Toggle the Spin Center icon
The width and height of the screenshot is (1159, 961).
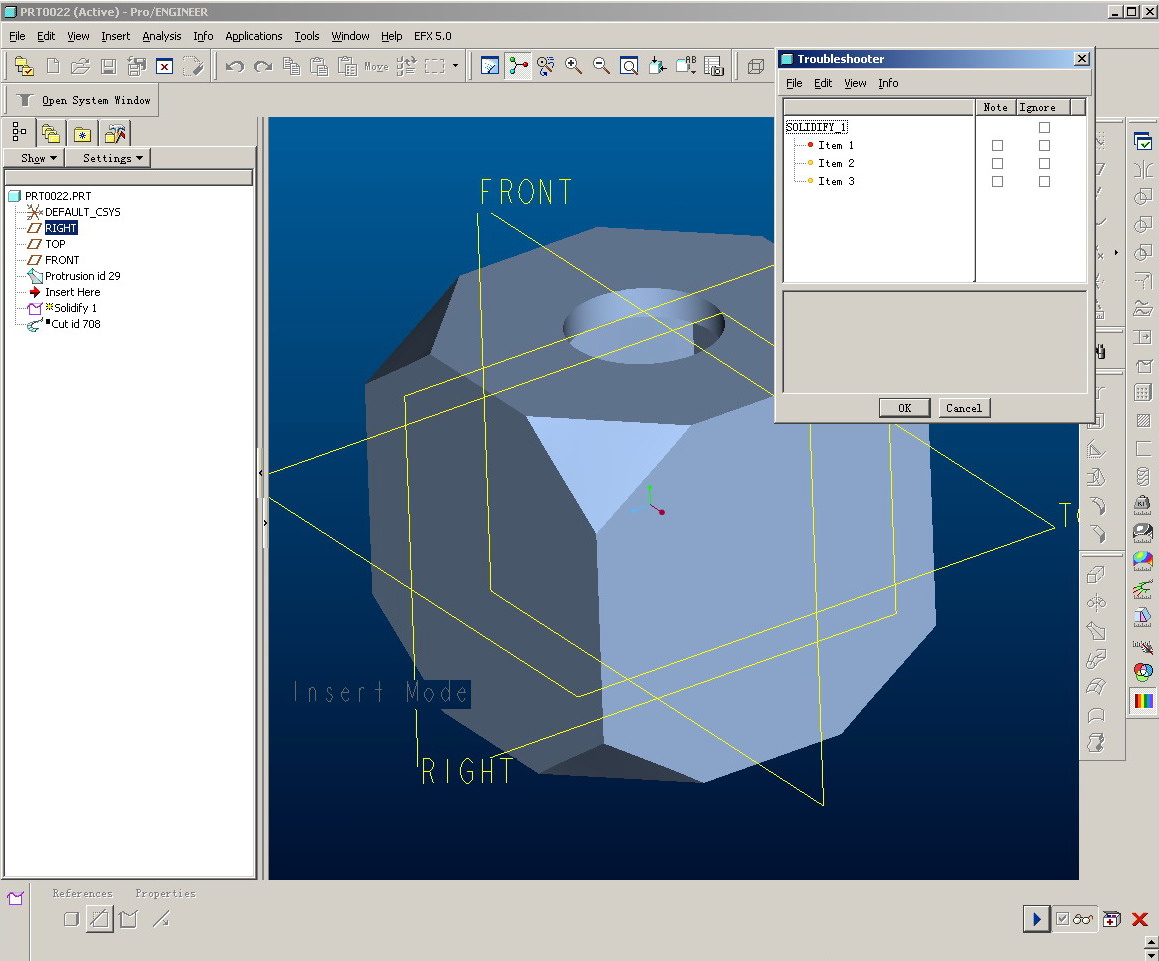[x=518, y=66]
